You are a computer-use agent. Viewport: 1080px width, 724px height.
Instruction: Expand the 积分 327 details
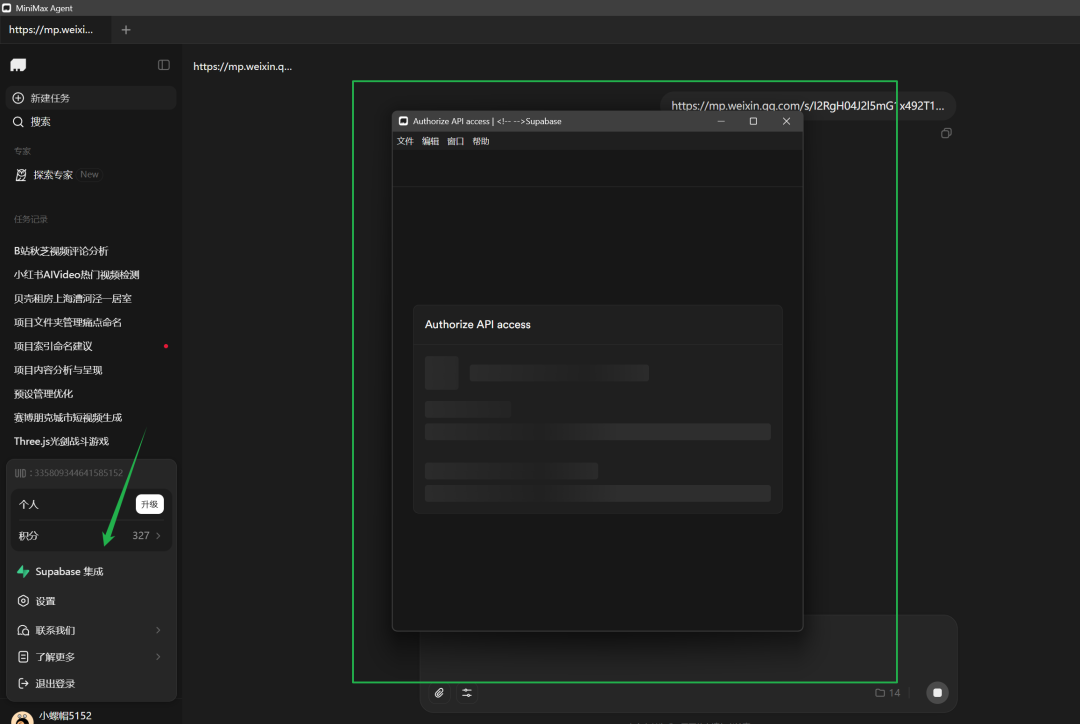[158, 536]
